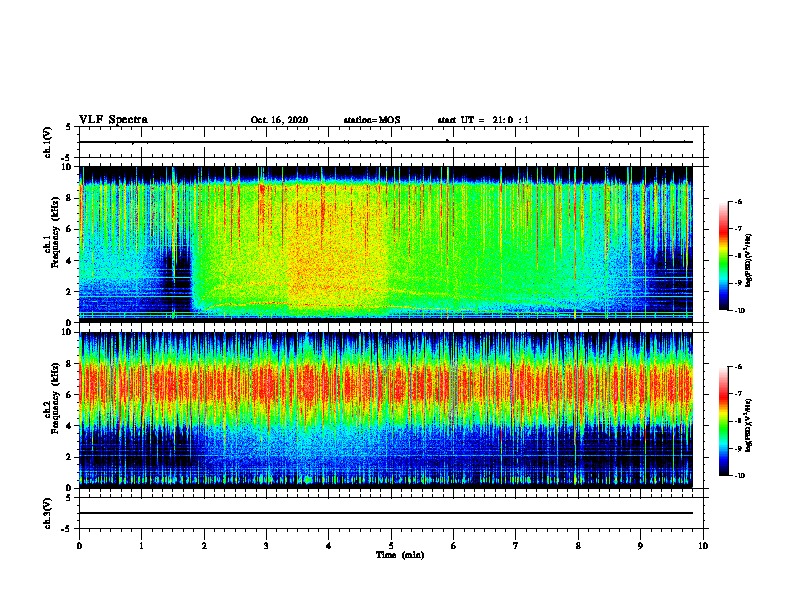Select the 'start UT = 21: 0 : 1' text
Screen dimensions: 792x612
click(483, 120)
